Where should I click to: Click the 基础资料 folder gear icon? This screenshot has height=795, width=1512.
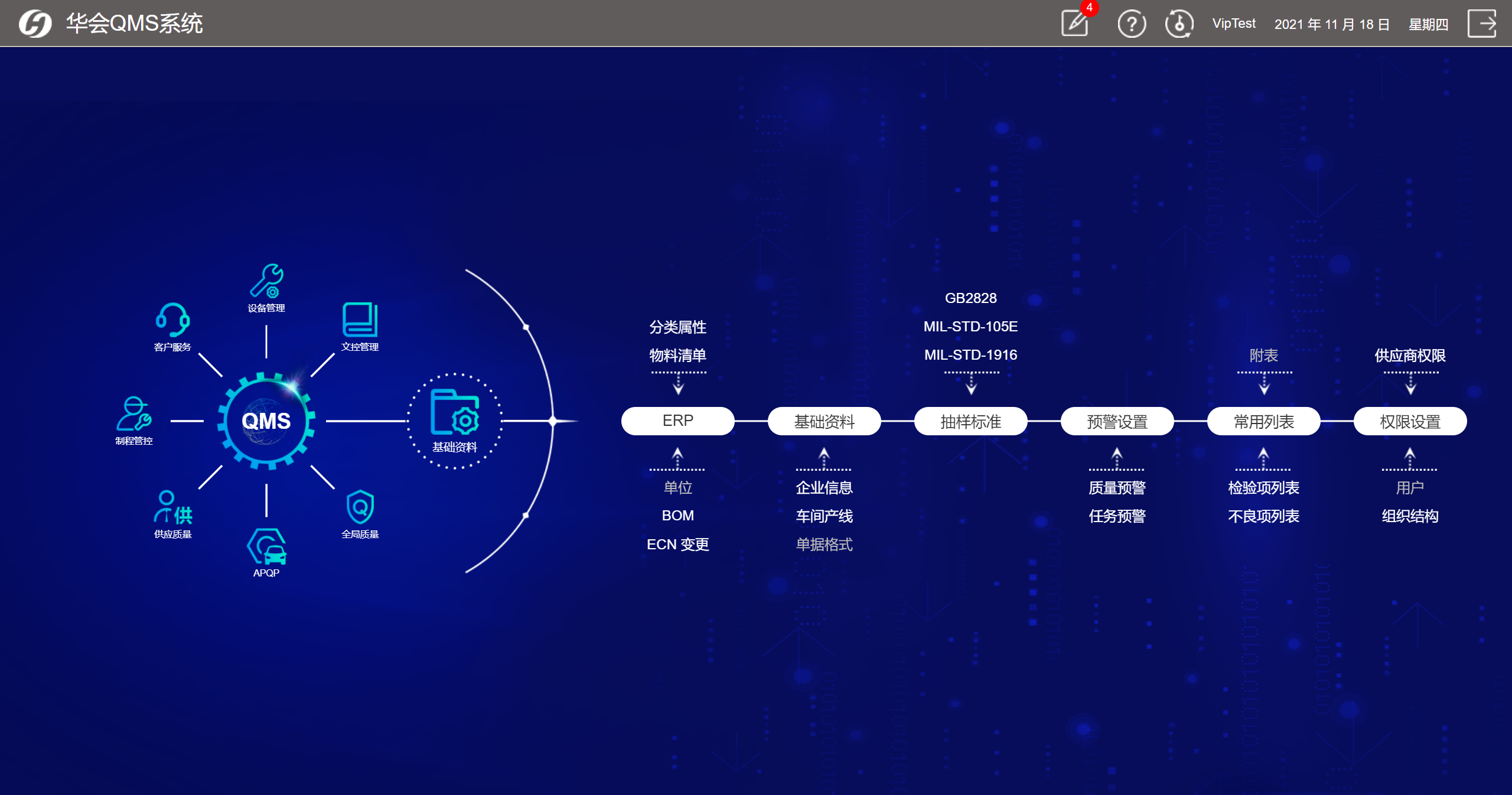coord(454,413)
